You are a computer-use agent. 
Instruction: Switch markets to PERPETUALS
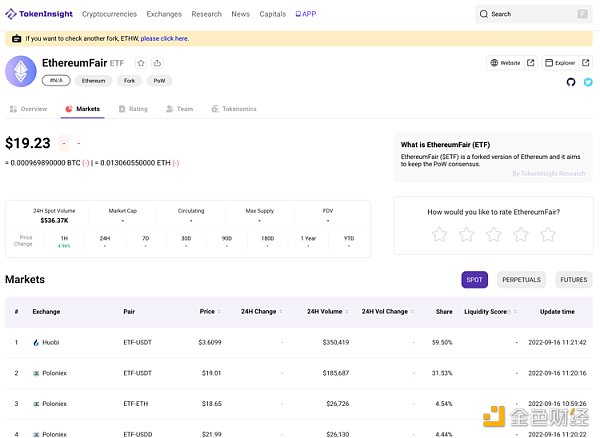point(520,280)
